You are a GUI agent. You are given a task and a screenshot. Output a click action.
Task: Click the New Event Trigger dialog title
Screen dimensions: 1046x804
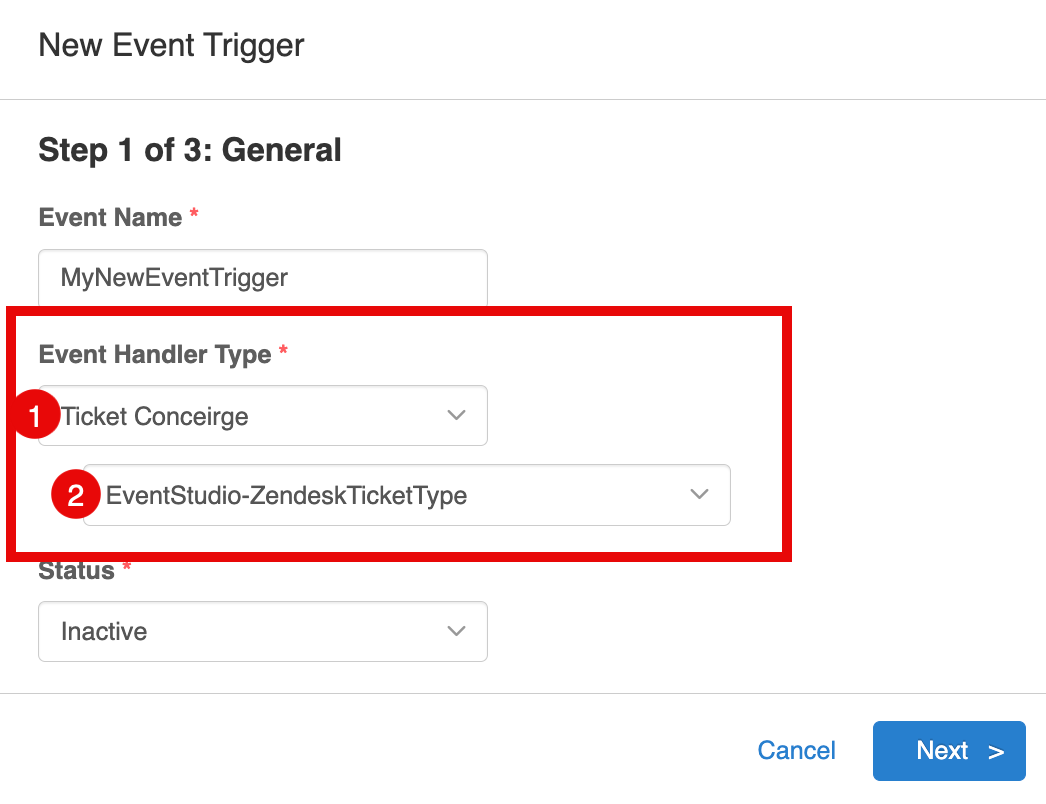(171, 46)
